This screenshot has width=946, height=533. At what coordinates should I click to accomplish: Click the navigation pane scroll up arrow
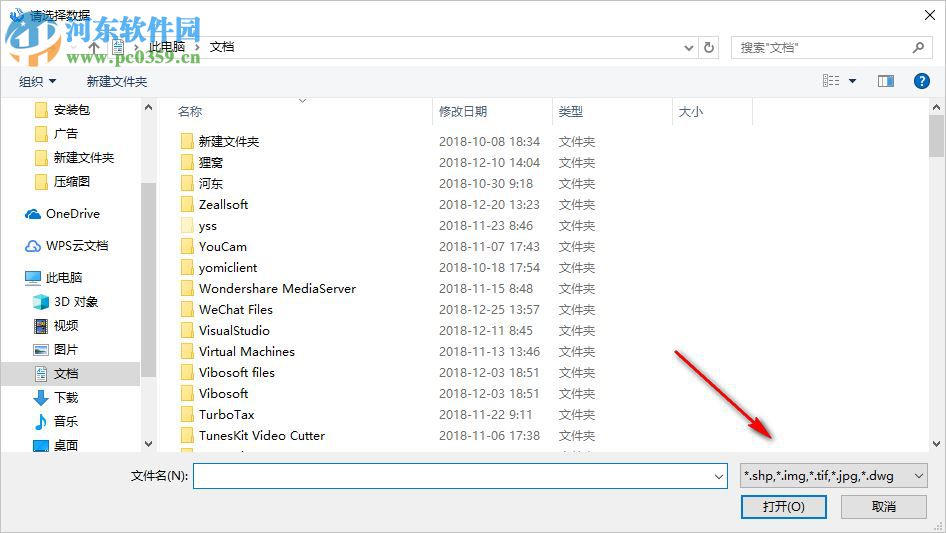point(148,107)
